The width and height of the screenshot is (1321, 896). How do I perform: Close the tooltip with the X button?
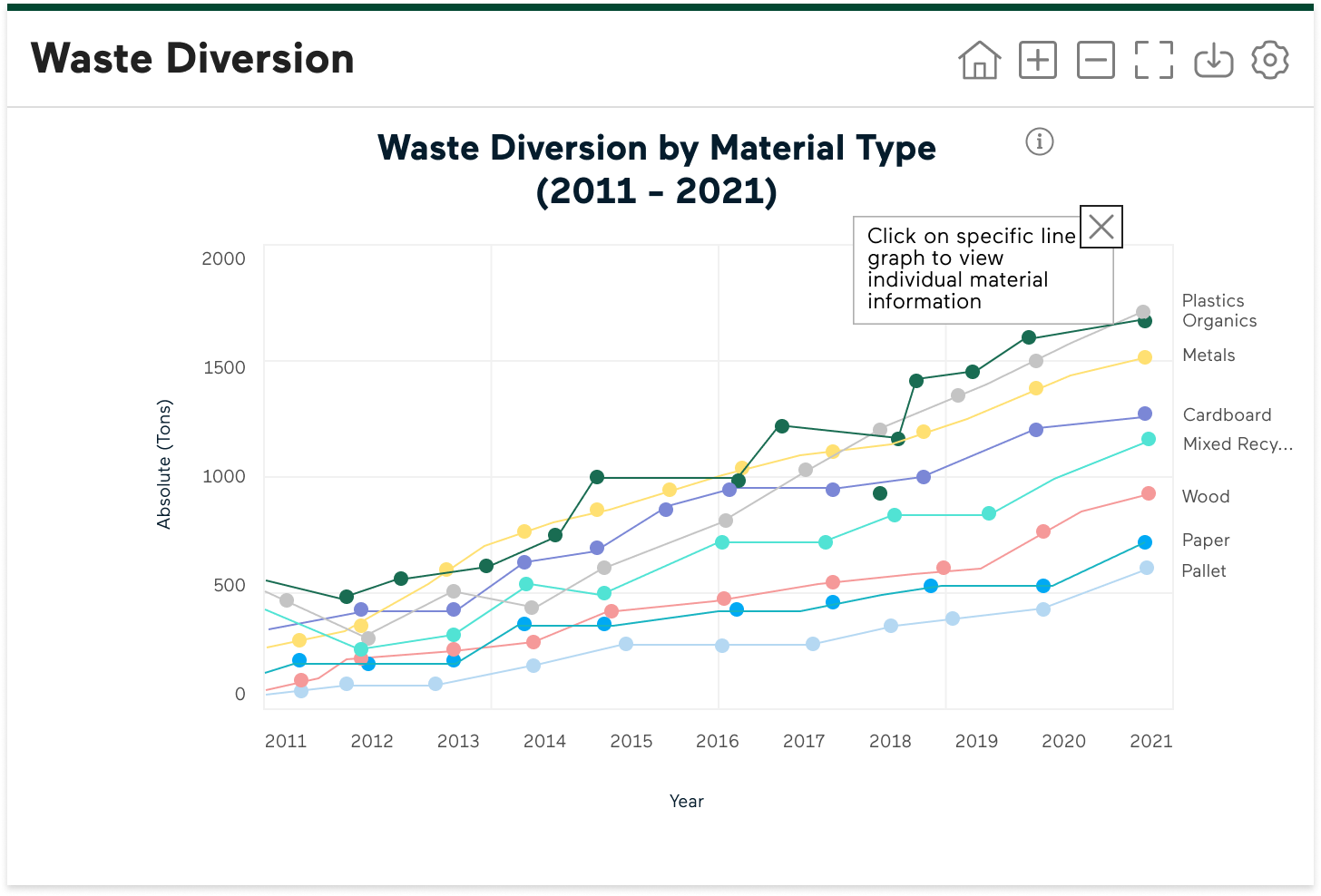click(1101, 227)
